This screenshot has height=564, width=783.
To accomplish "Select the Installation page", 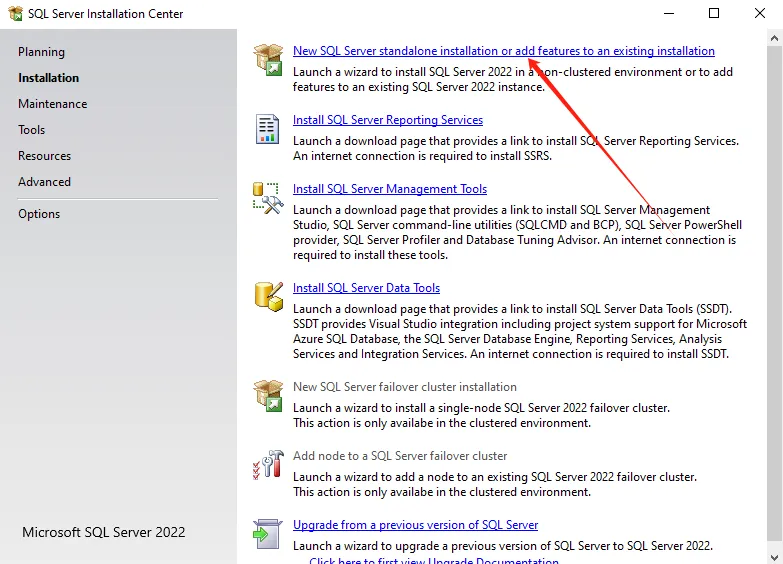I will coord(48,78).
